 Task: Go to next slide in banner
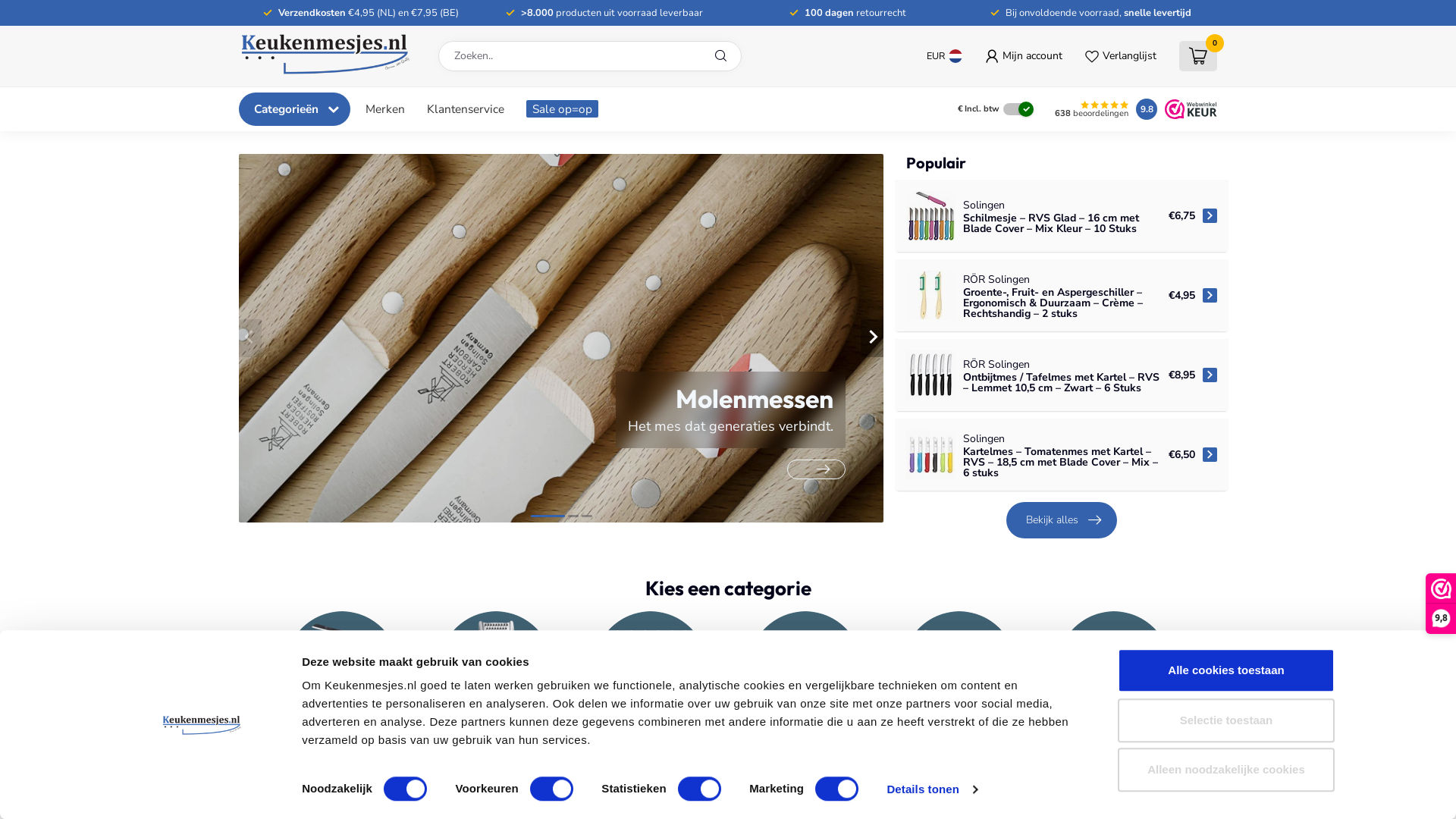pyautogui.click(x=873, y=337)
